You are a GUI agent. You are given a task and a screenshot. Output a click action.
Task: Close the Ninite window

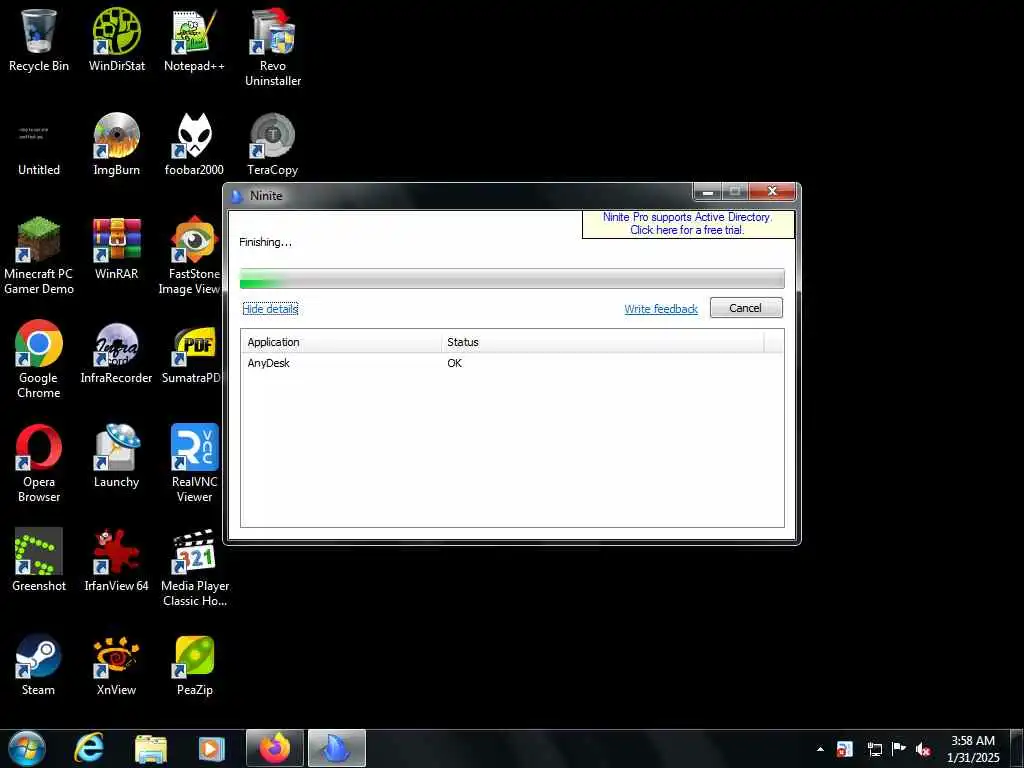(772, 191)
